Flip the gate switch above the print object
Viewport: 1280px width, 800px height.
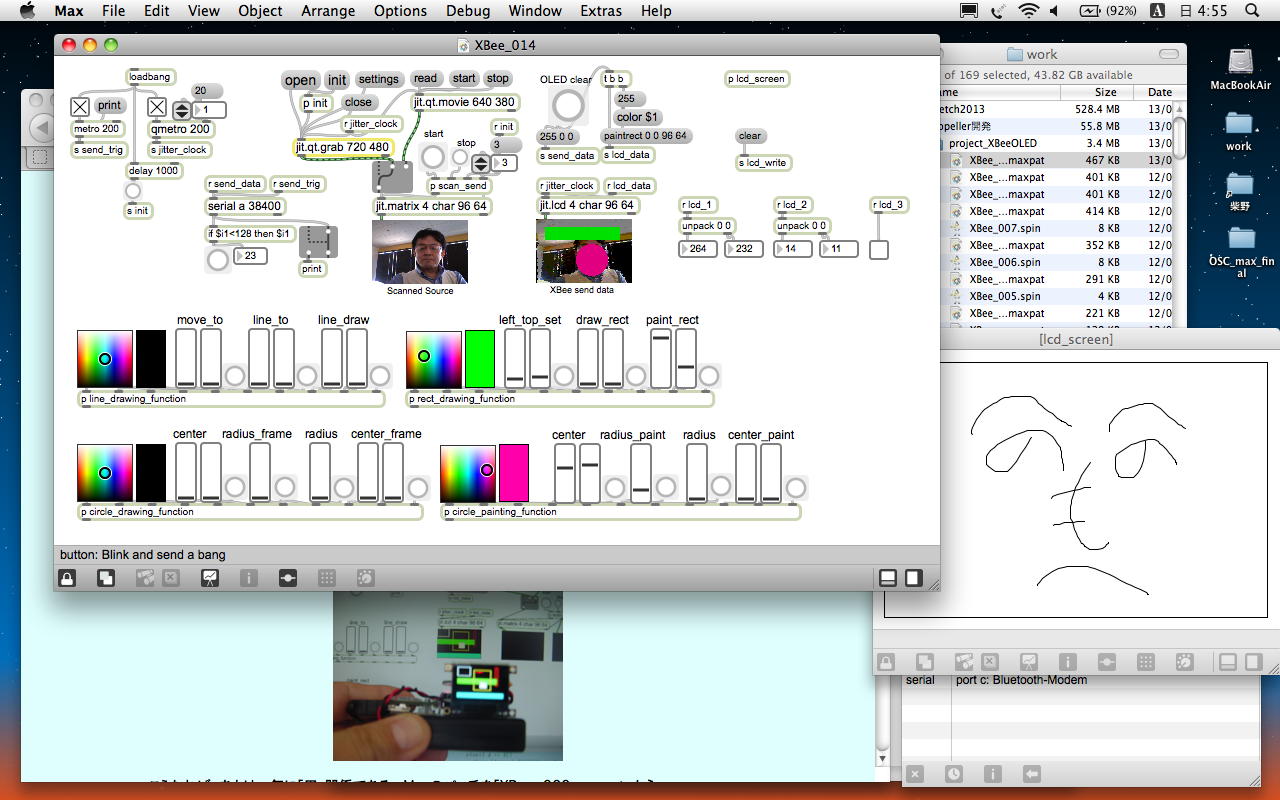pos(318,241)
